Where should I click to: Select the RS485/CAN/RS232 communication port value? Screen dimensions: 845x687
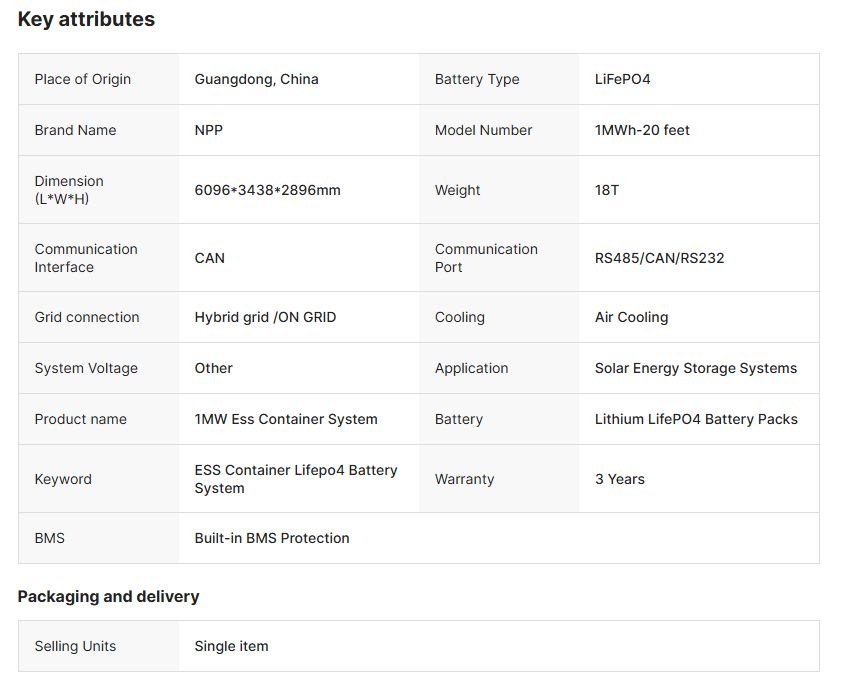(659, 258)
